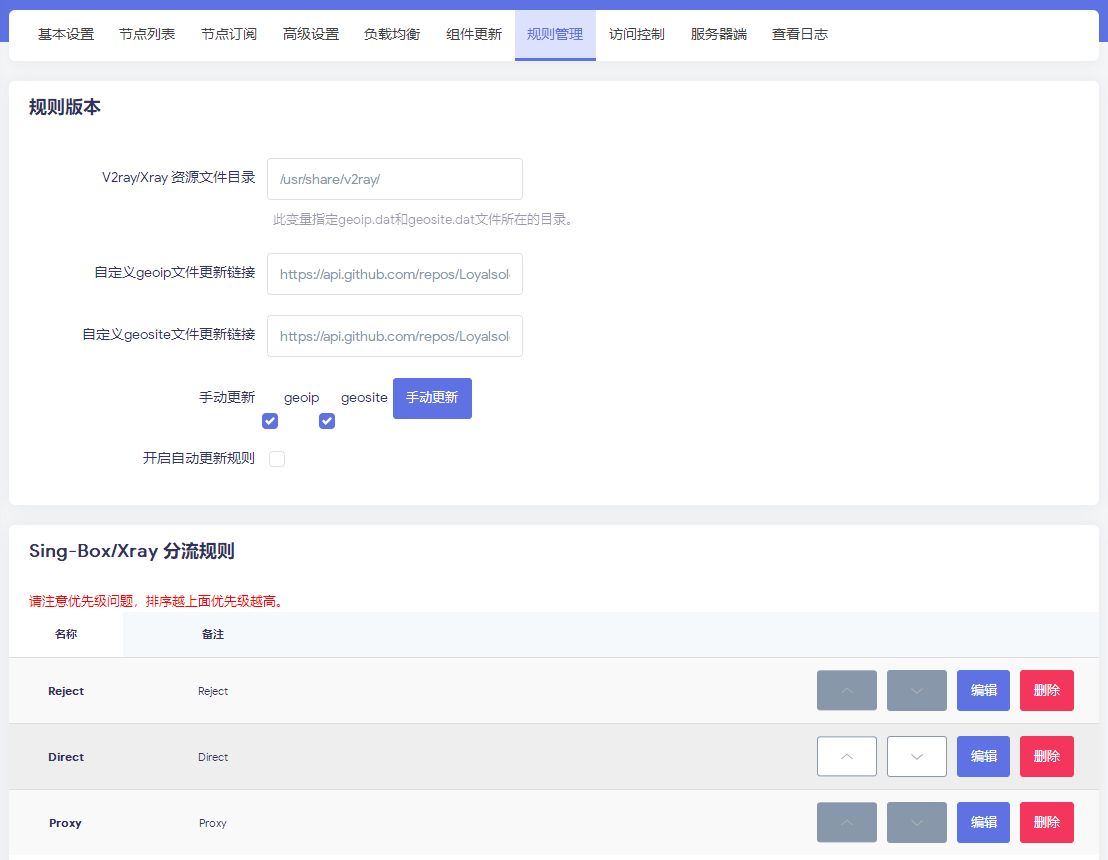Focus the V2ray/Xray 资源文件目录 input field
This screenshot has height=860, width=1108.
(394, 179)
